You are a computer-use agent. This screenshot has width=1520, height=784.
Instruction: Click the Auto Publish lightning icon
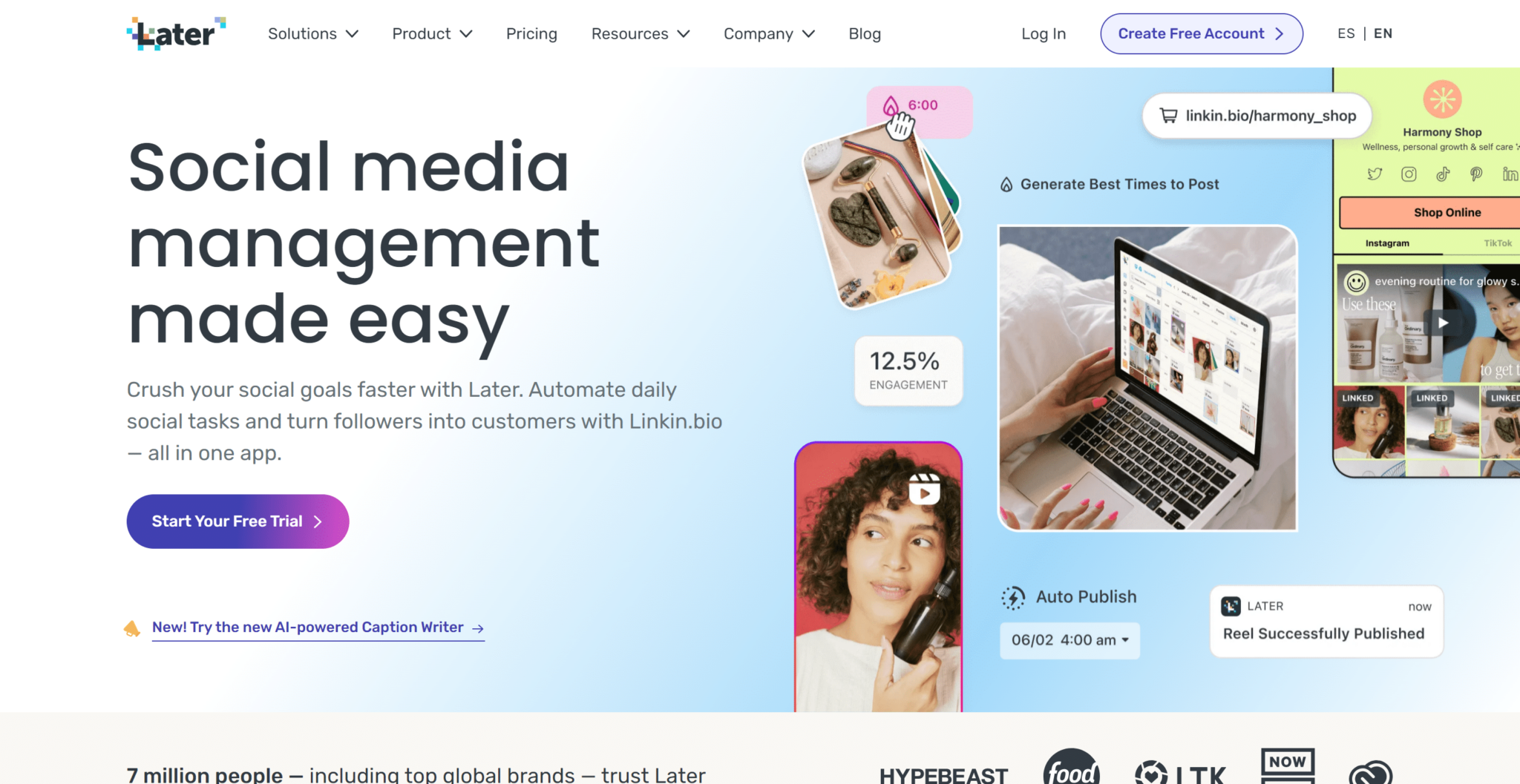1013,598
